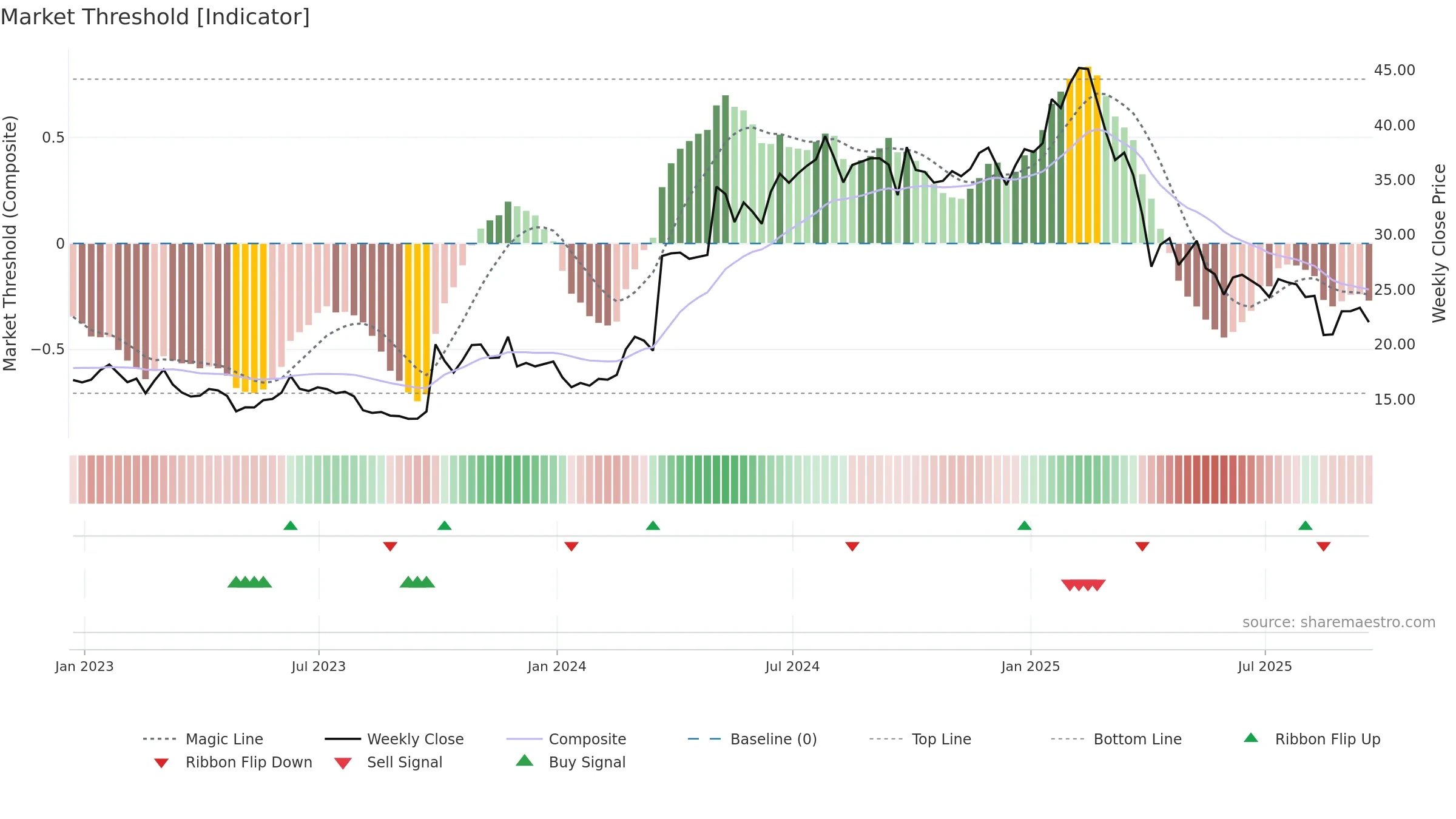This screenshot has width=1456, height=819.
Task: Click the red flip-down triangle near Mar 2025
Action: click(1142, 547)
